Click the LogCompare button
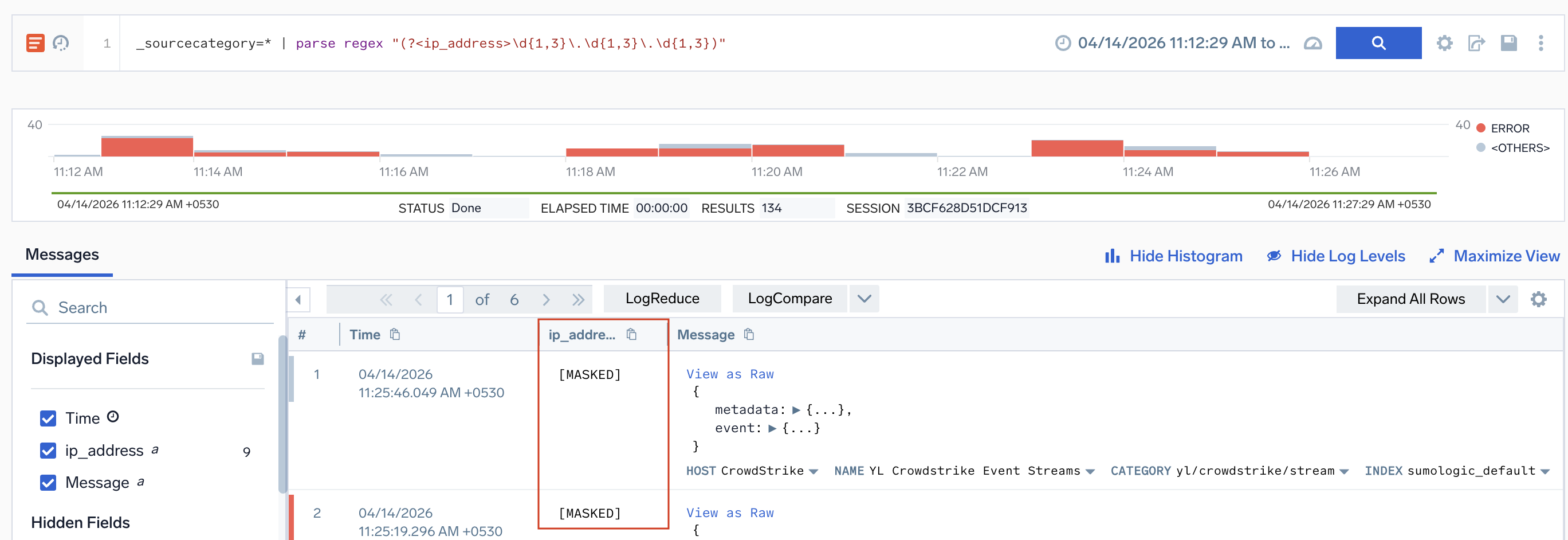The width and height of the screenshot is (1568, 540). point(789,299)
